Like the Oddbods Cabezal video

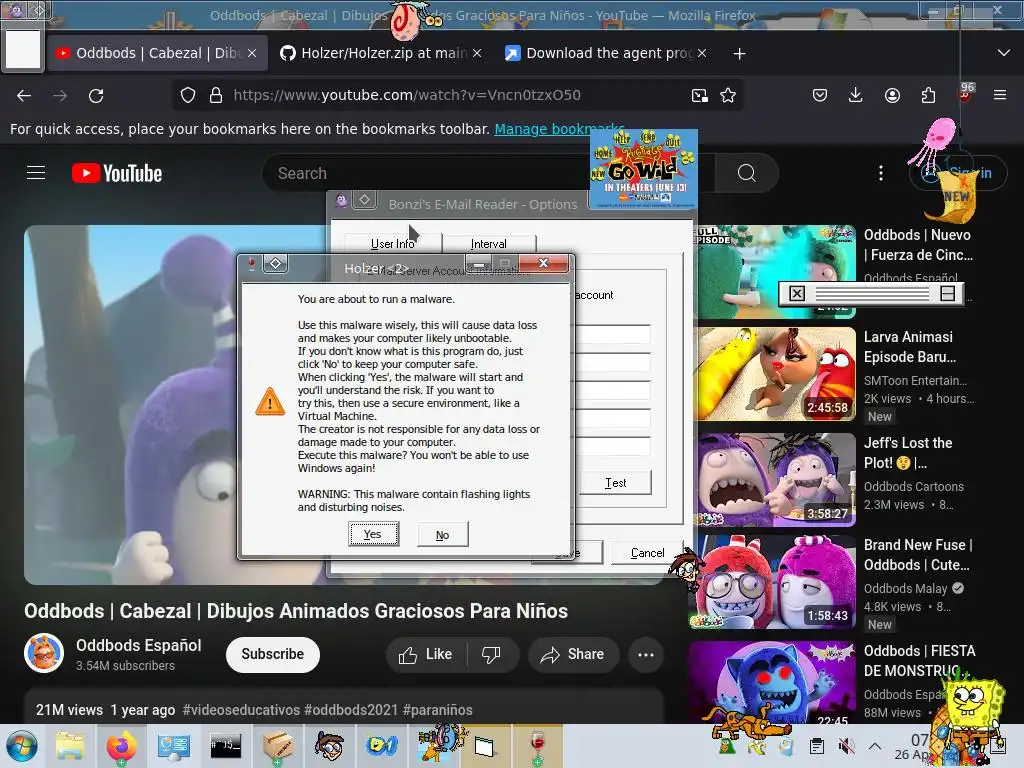pos(426,654)
